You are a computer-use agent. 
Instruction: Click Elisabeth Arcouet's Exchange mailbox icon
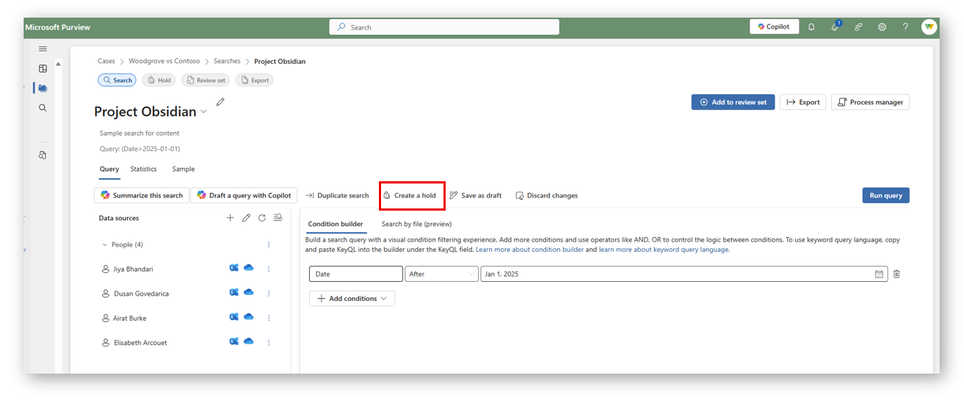(x=234, y=342)
